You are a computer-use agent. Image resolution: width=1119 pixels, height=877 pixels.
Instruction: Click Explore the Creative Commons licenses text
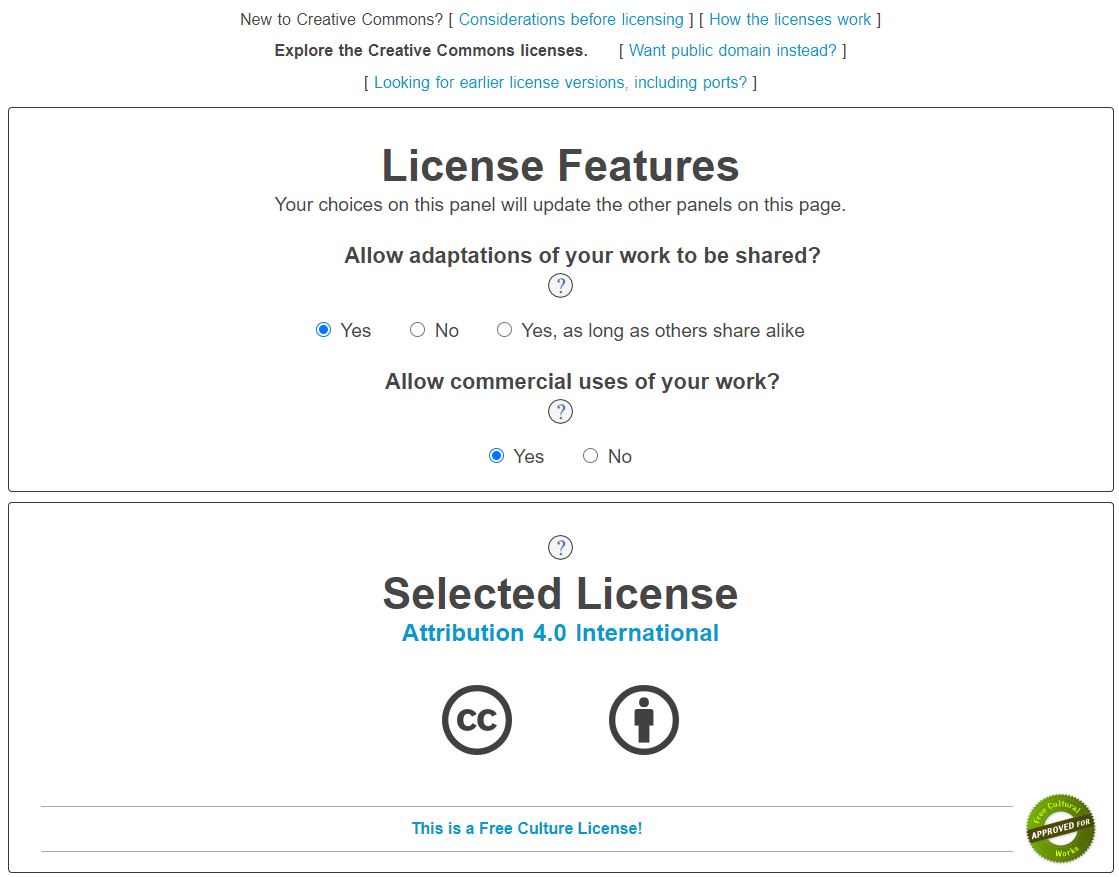[431, 51]
